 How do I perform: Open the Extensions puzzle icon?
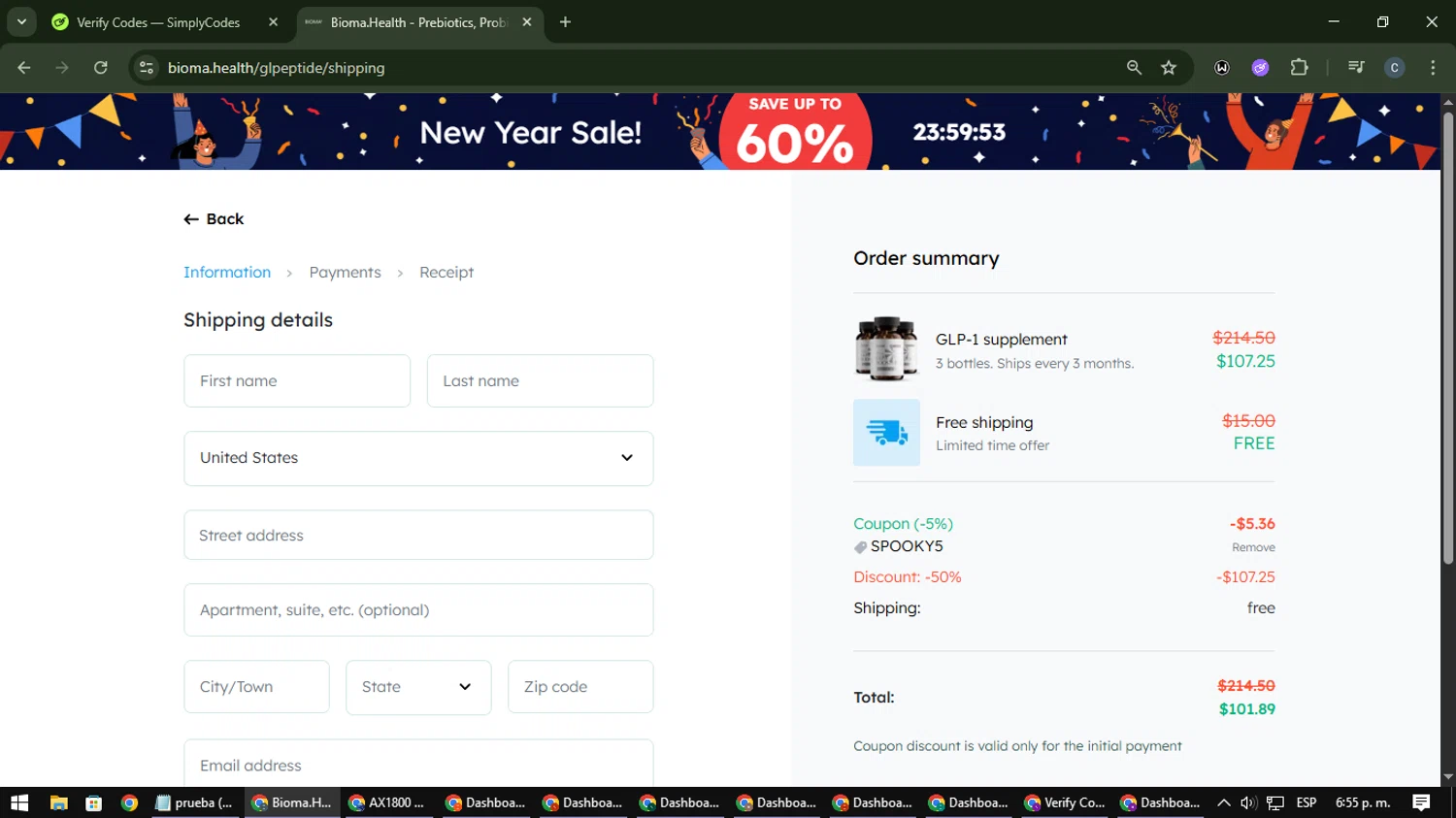(x=1299, y=68)
